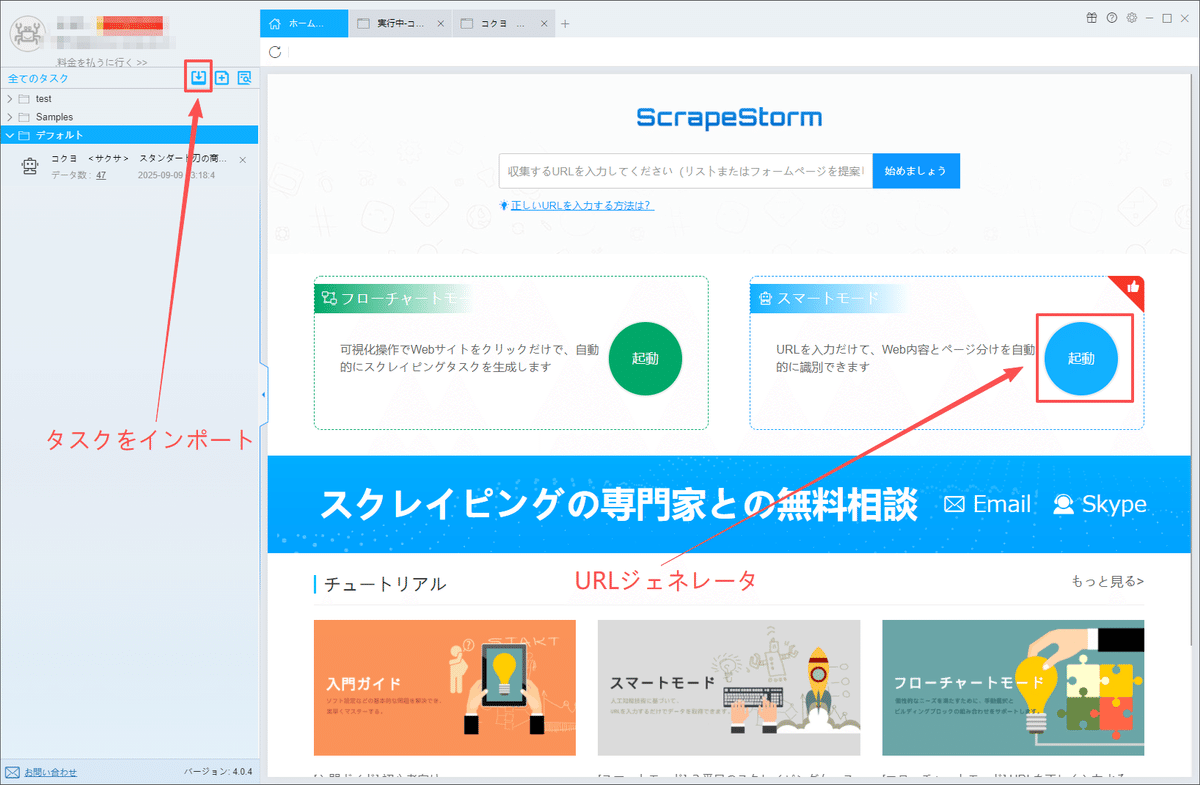Click the data count 47 link
The image size is (1200, 785).
coord(101,175)
